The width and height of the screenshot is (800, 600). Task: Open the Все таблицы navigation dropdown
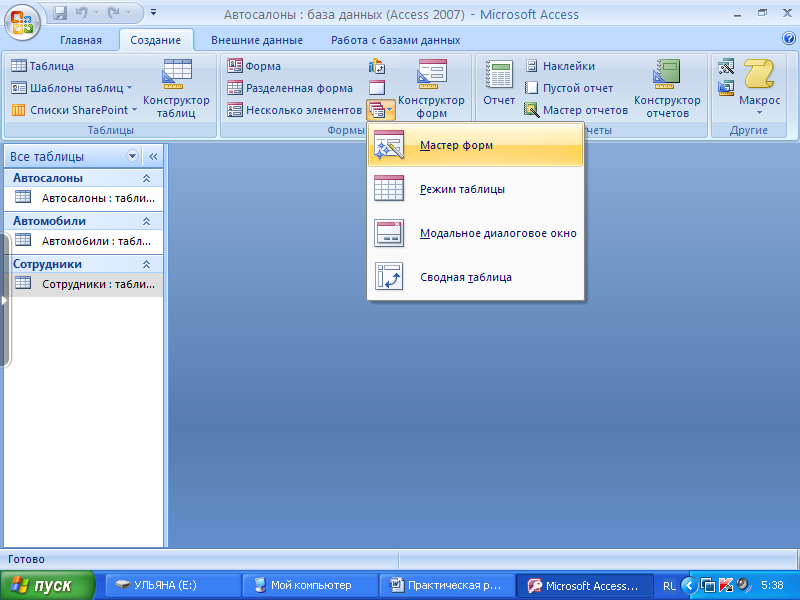pos(132,156)
